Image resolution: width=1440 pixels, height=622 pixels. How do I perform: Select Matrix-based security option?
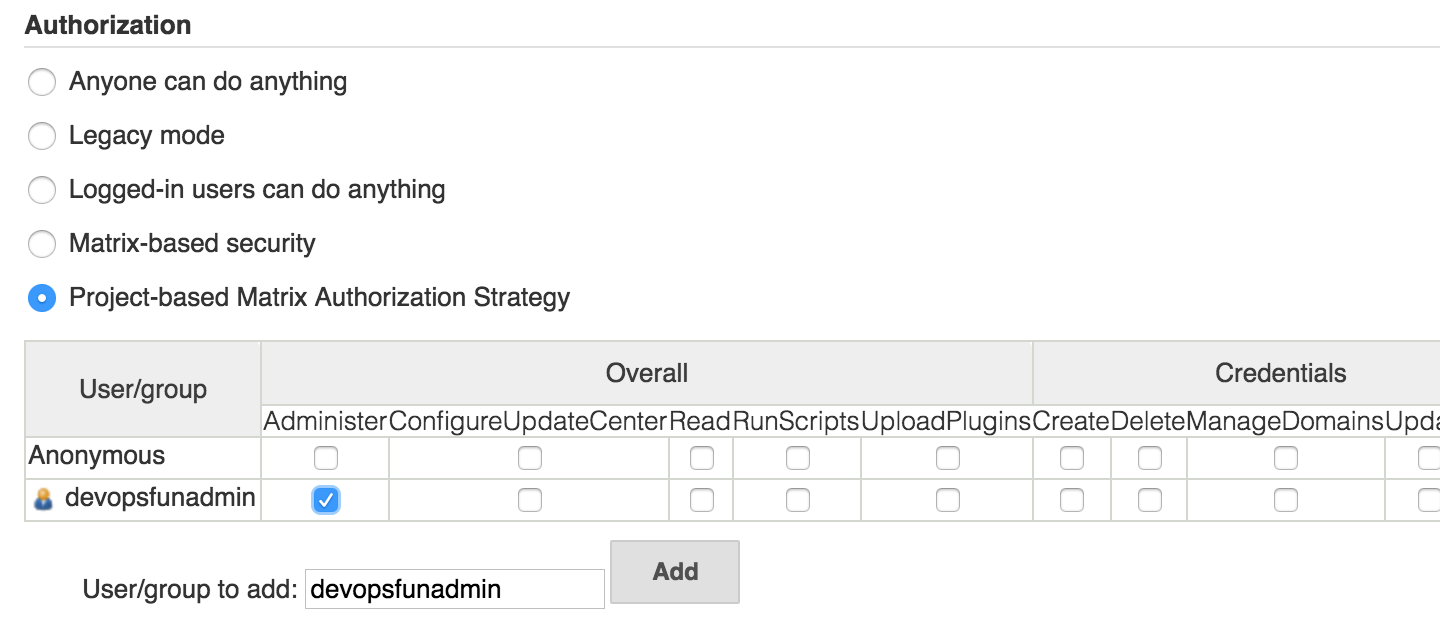pyautogui.click(x=42, y=244)
